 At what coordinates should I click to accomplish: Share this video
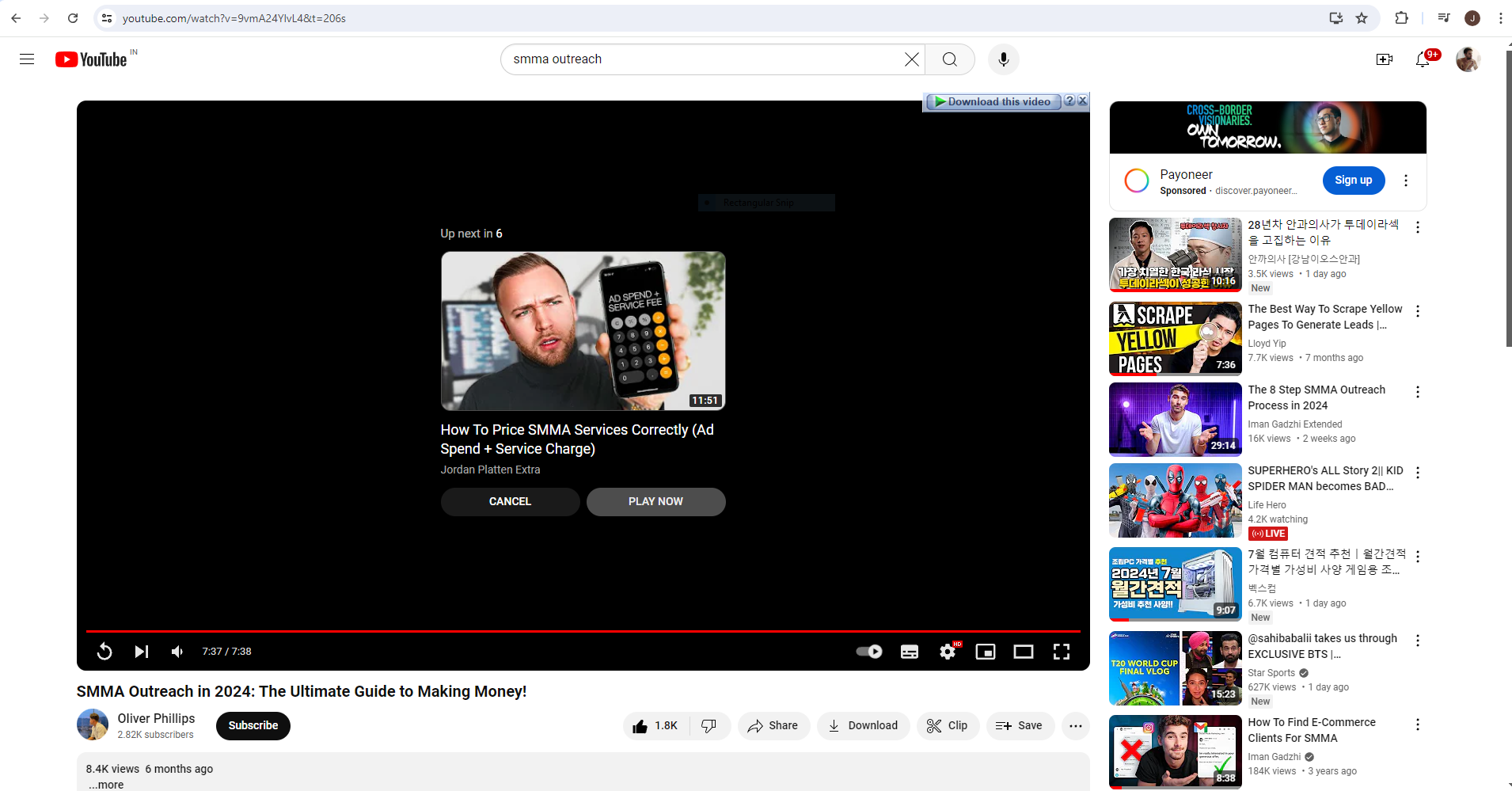773,726
